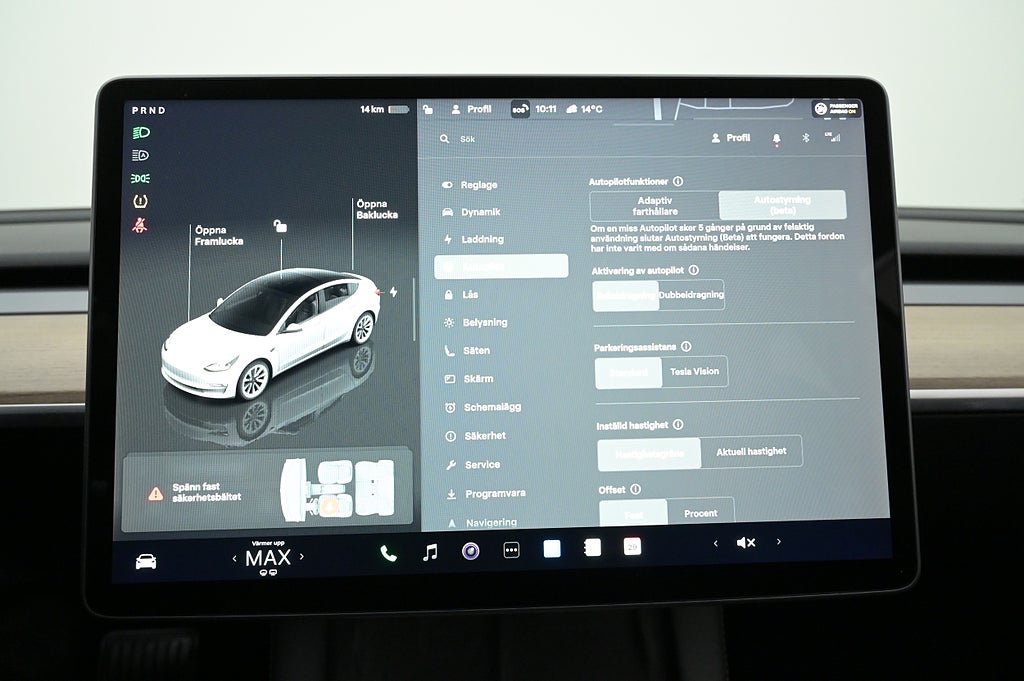This screenshot has width=1024, height=681.
Task: Go to Belysning settings
Action: click(485, 323)
